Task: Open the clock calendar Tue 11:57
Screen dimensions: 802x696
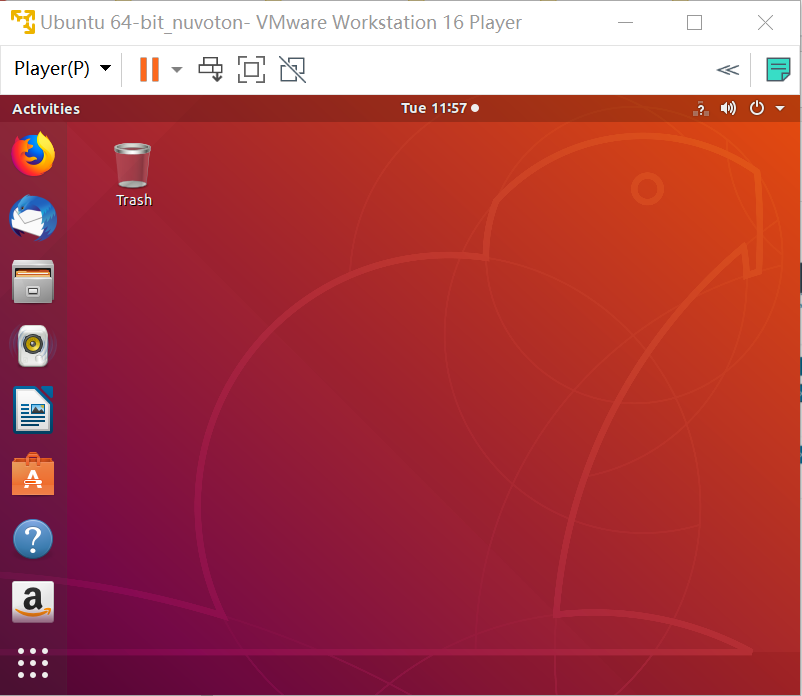Action: coord(439,108)
